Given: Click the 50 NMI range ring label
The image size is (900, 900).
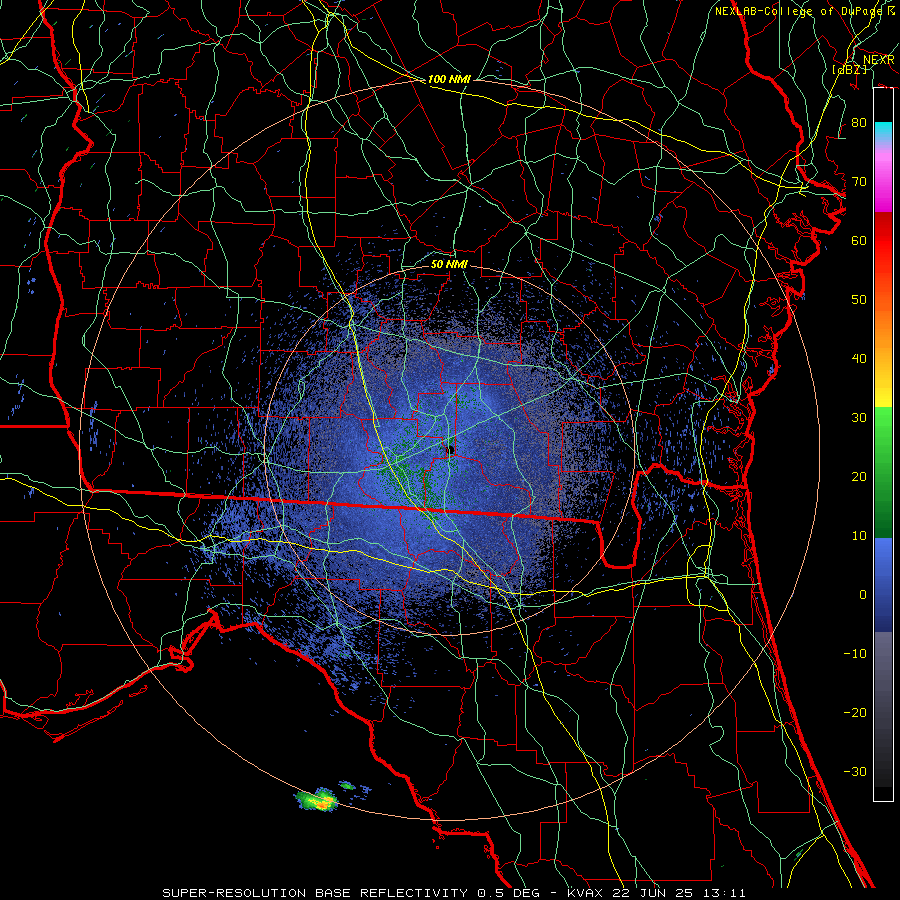Looking at the screenshot, I should pyautogui.click(x=449, y=265).
